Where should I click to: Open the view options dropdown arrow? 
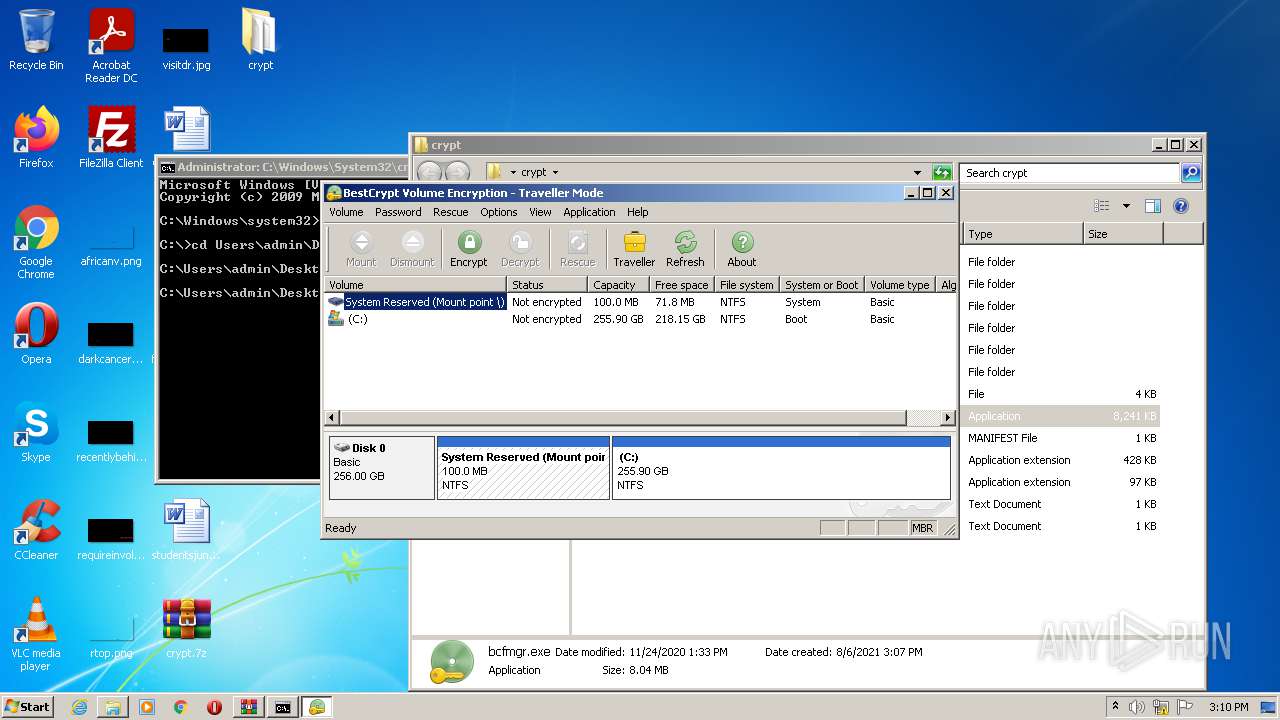point(1126,206)
